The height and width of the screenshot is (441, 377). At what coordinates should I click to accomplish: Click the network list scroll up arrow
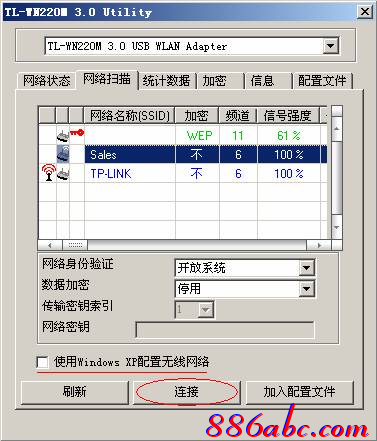click(x=337, y=129)
